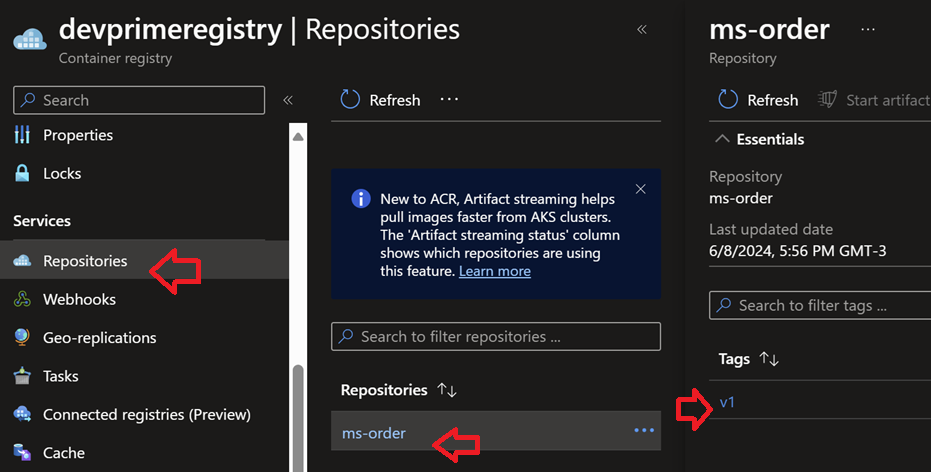Viewport: 931px width, 472px height.
Task: Click the Start artifact streaming icon
Action: pos(827,99)
